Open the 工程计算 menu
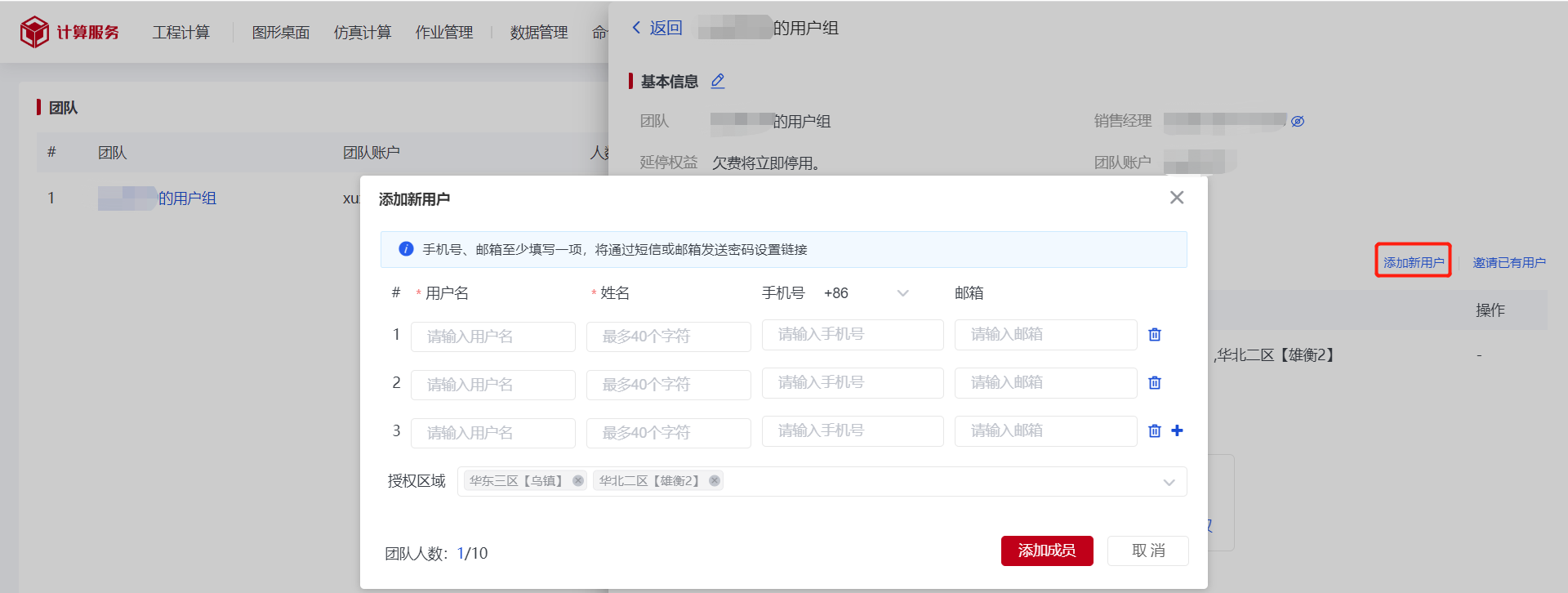The height and width of the screenshot is (593, 1568). click(x=180, y=32)
